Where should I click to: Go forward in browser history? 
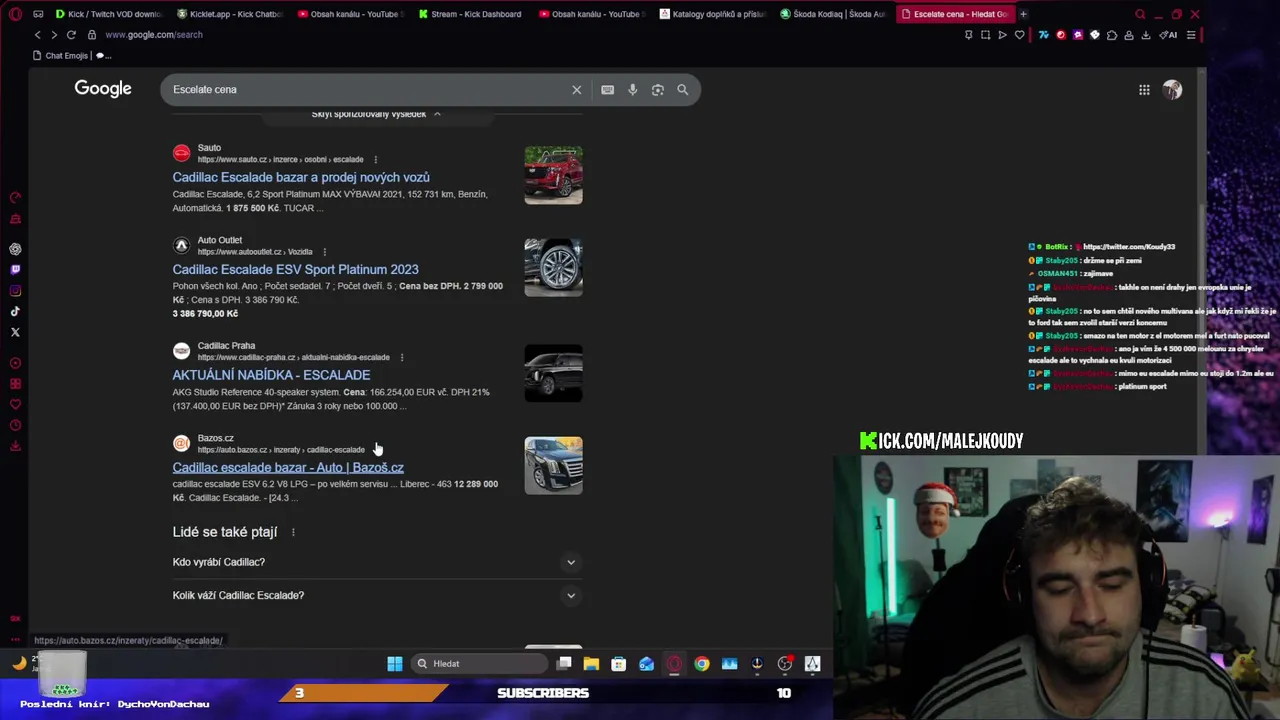tap(54, 35)
